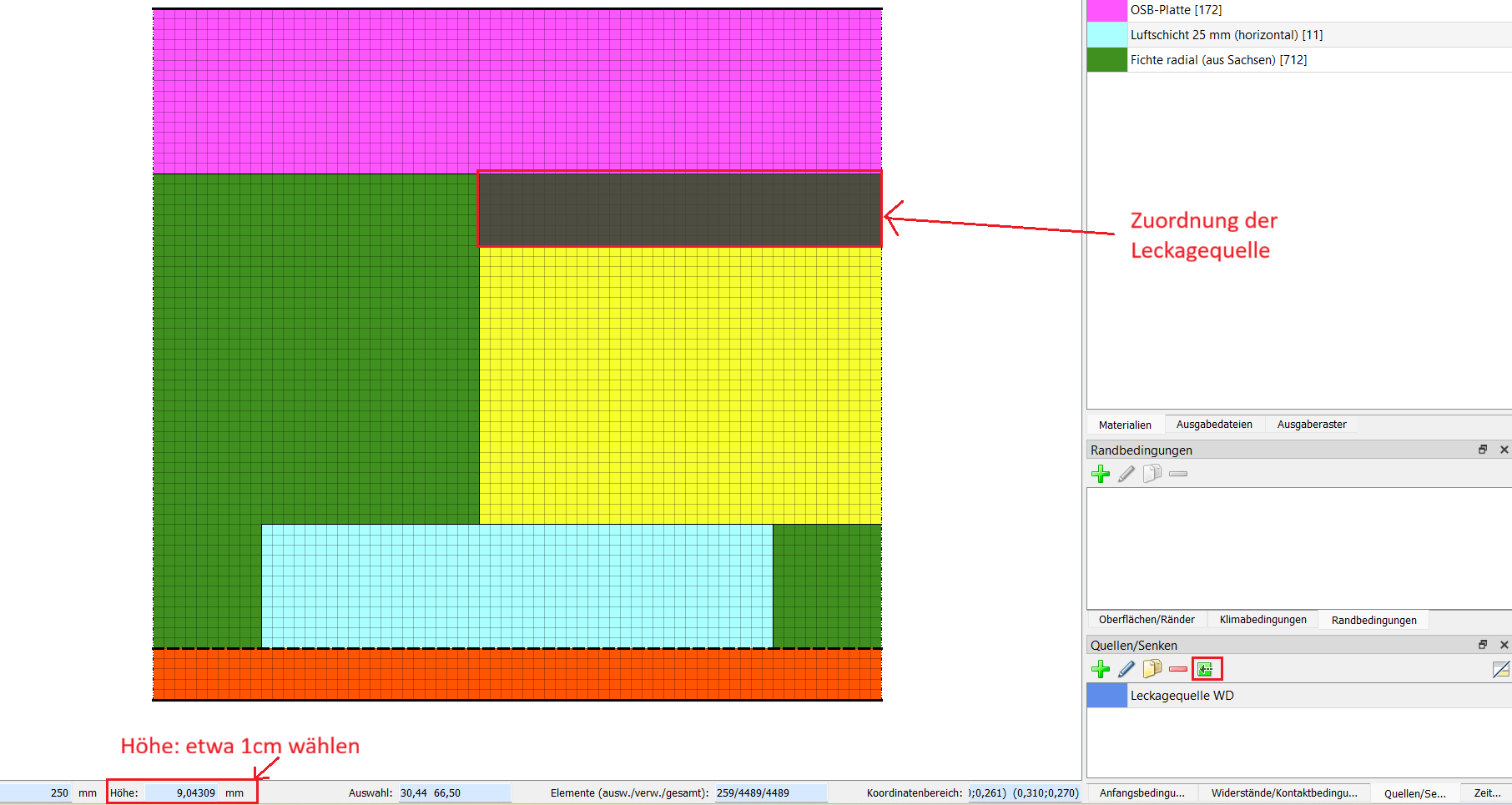This screenshot has width=1512, height=805.
Task: Close the Quellen/Senken panel
Action: [1504, 645]
